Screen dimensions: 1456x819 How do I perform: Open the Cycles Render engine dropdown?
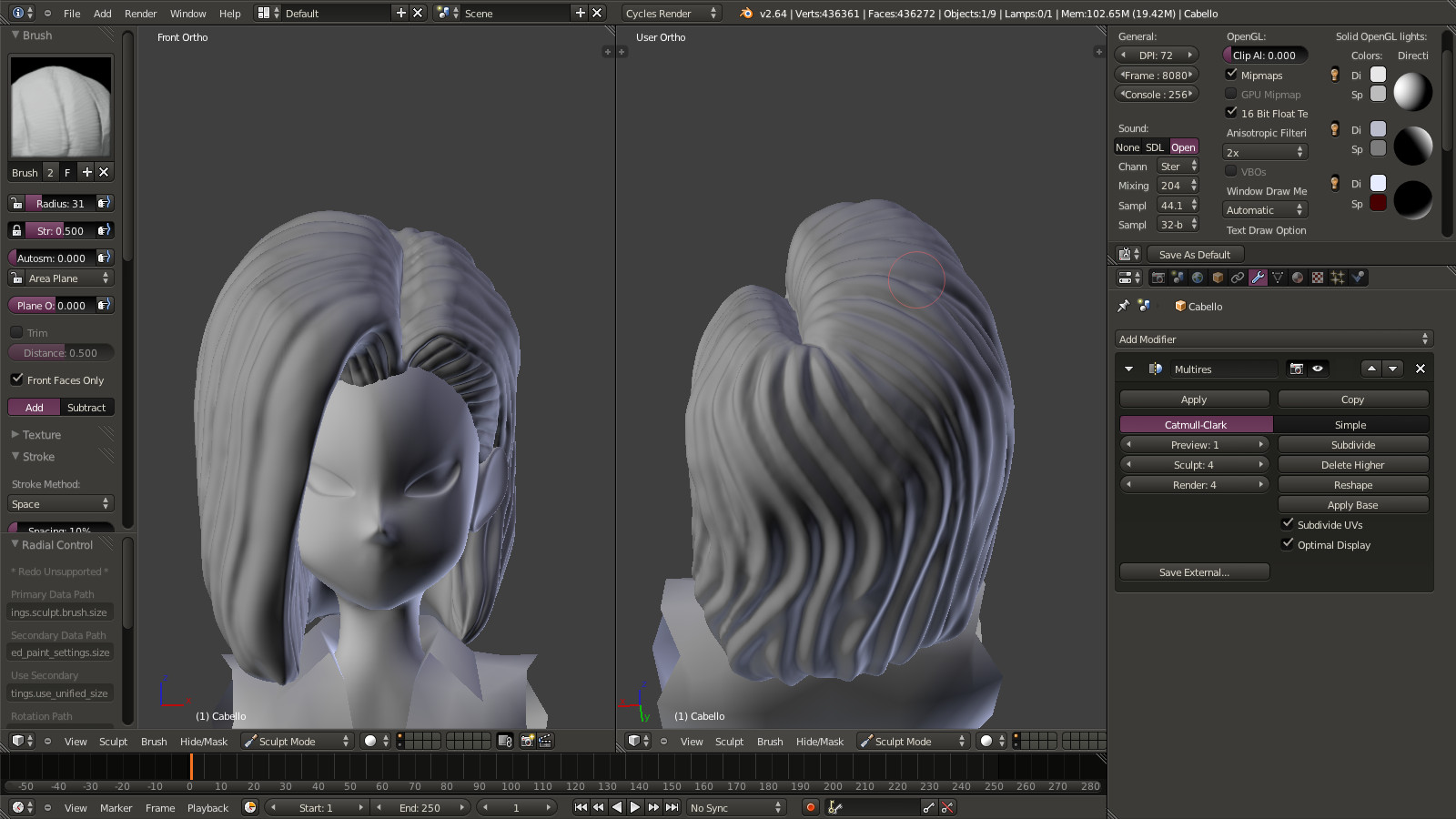tap(671, 14)
